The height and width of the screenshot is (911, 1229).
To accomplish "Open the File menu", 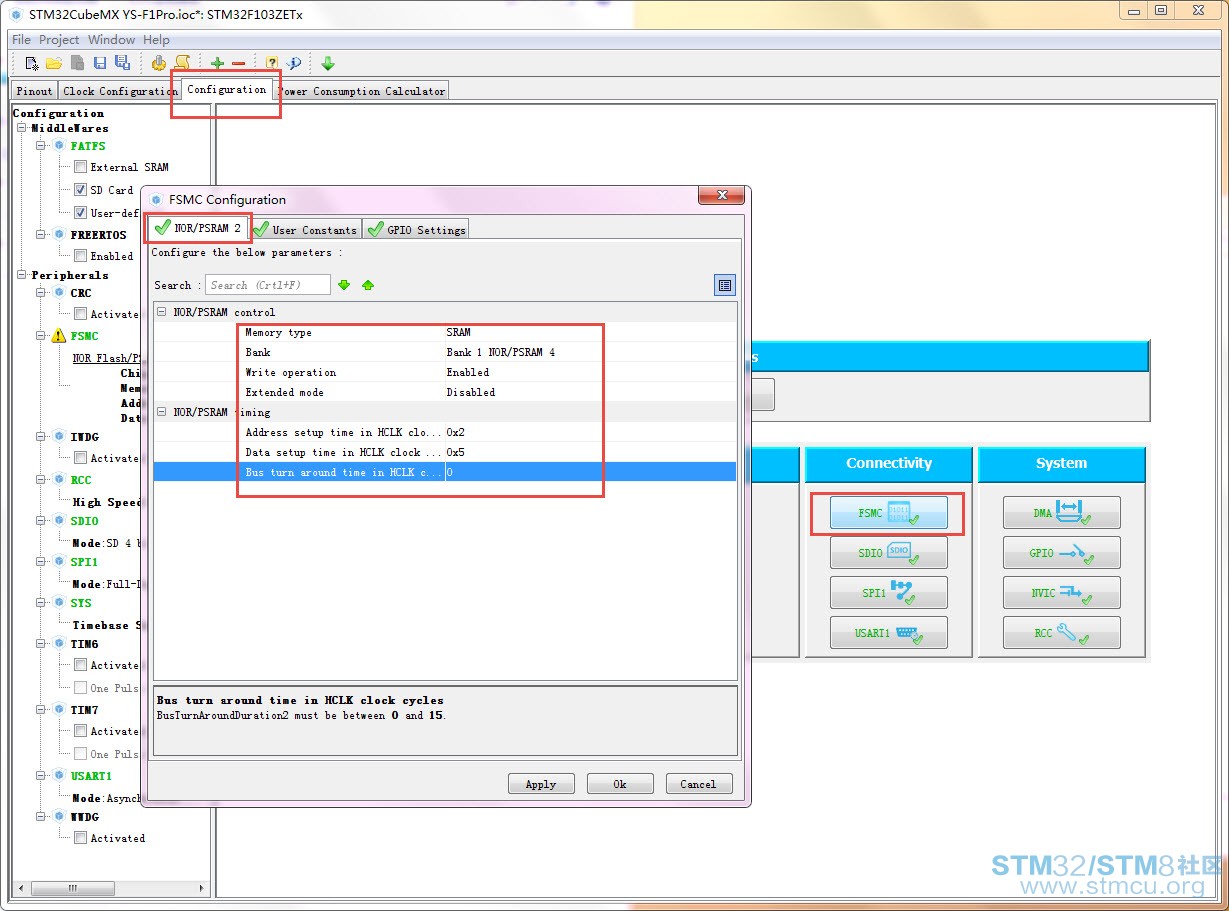I will pos(21,40).
